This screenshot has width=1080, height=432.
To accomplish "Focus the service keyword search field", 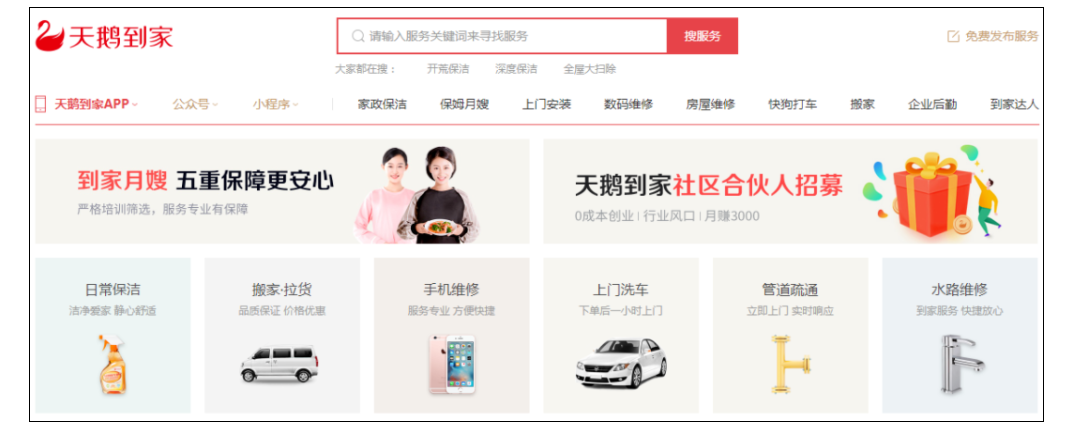I will click(502, 36).
